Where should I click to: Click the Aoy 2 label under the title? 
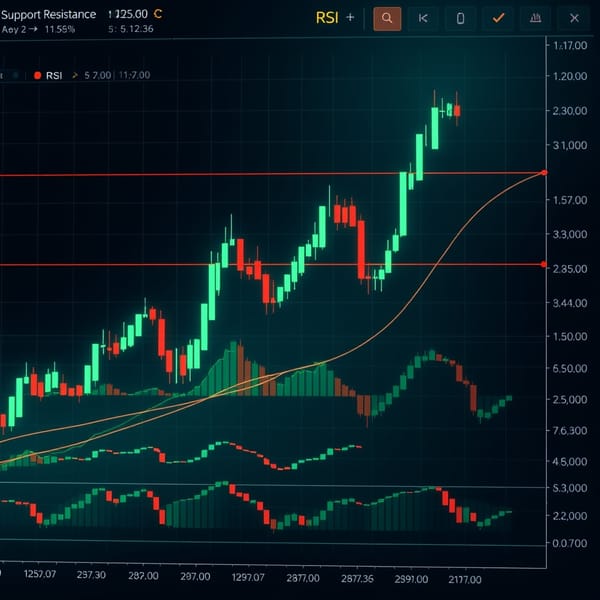tap(14, 29)
